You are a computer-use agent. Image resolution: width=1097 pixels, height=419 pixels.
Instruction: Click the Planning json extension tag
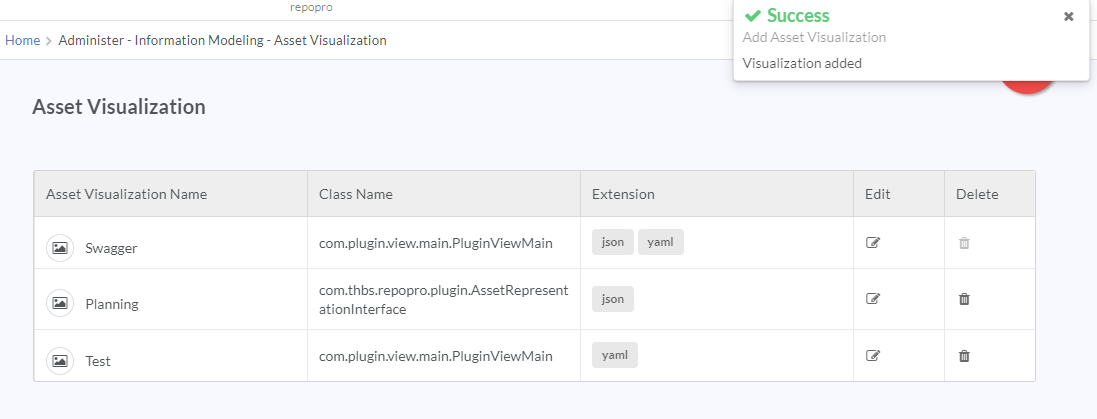point(613,299)
